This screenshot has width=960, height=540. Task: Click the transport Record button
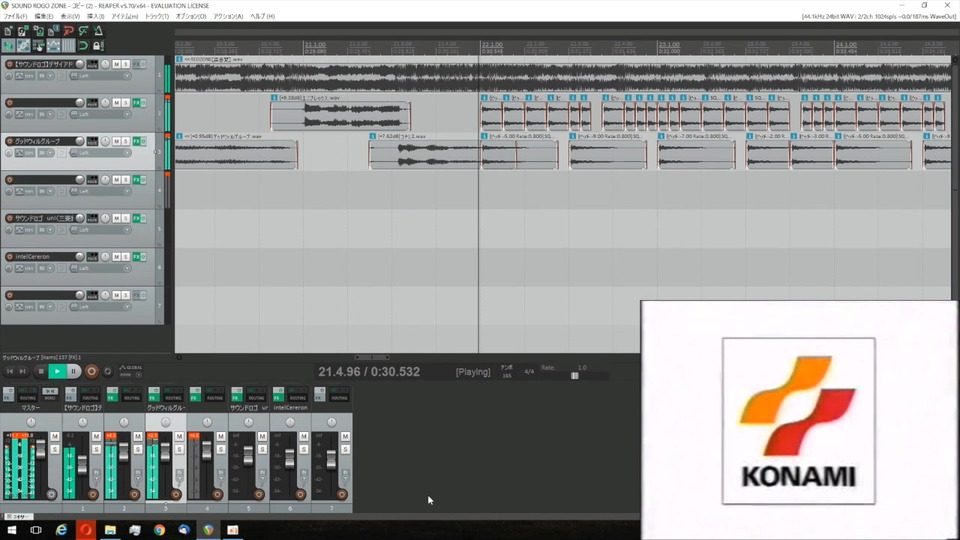click(x=91, y=372)
